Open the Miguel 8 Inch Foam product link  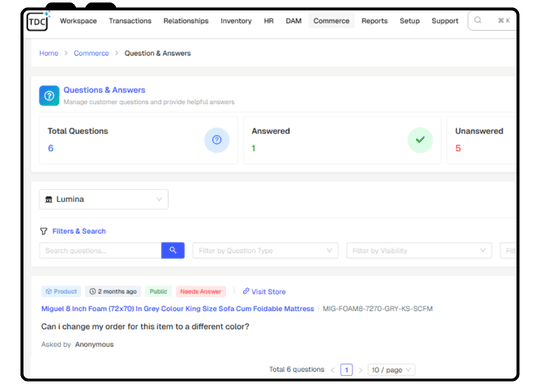(x=178, y=309)
